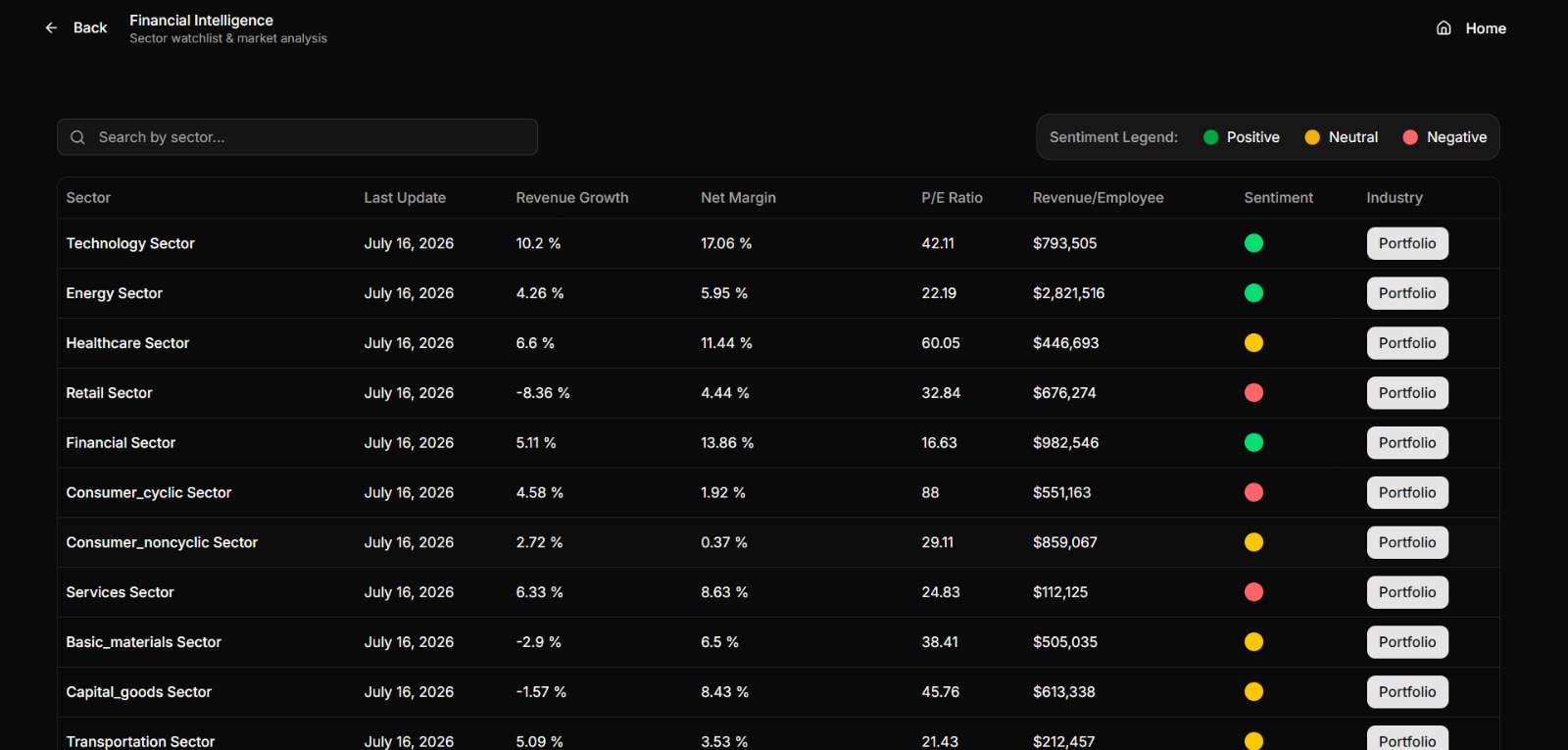Select the Energy Sector row name
This screenshot has height=750, width=1568.
[114, 293]
